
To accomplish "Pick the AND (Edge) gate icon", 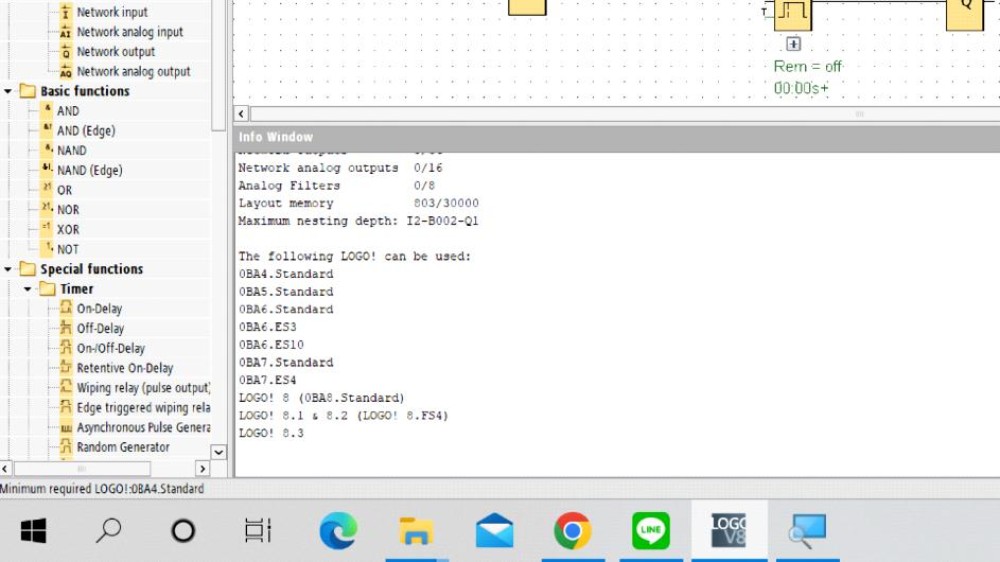I will pos(47,130).
